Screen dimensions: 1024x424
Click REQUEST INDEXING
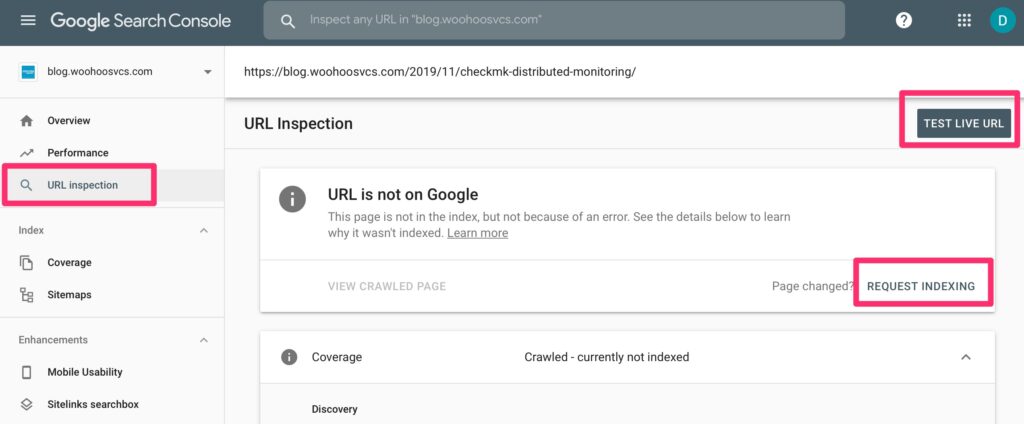click(921, 286)
